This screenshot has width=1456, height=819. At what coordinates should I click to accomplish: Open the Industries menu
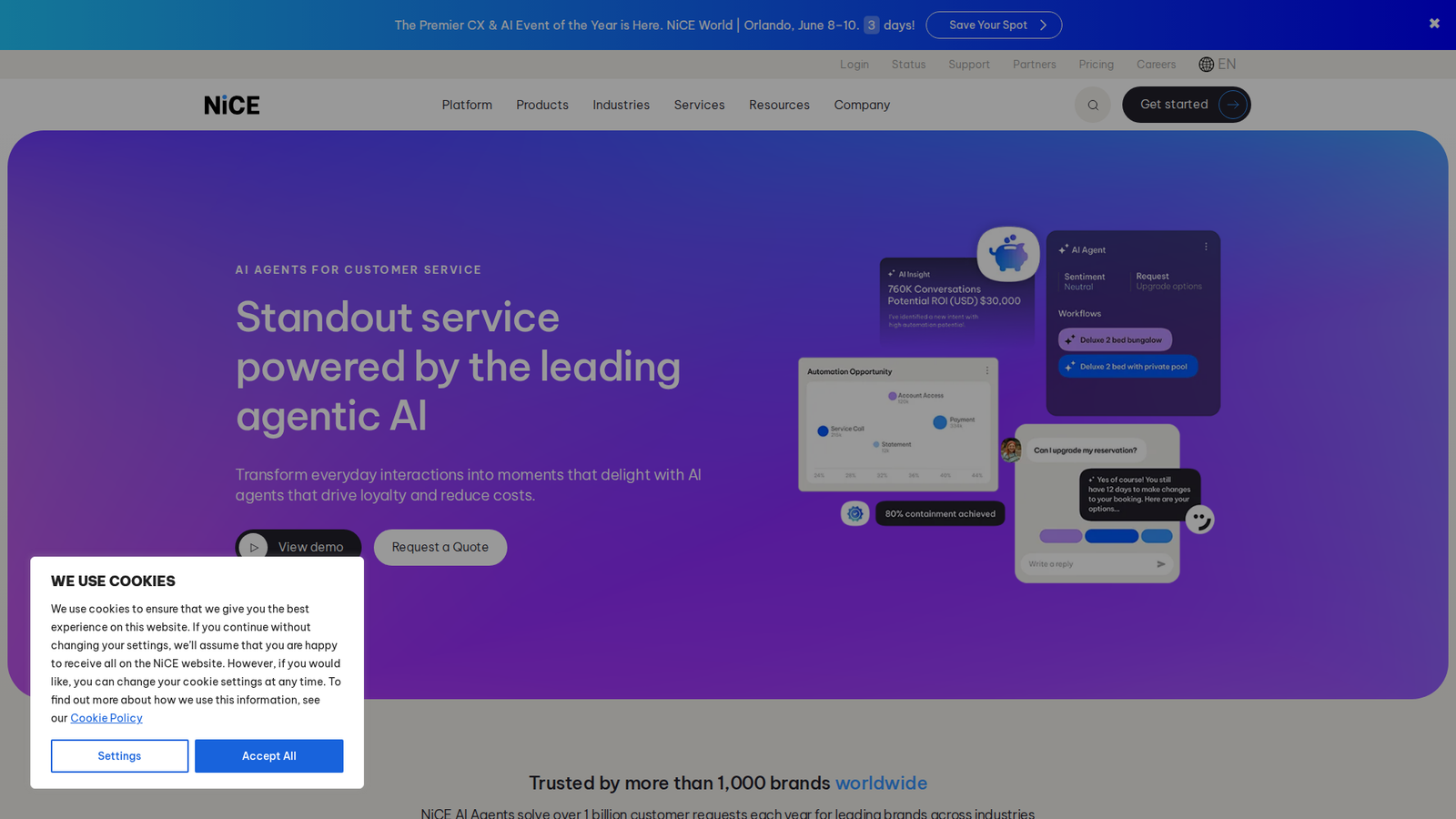[622, 105]
